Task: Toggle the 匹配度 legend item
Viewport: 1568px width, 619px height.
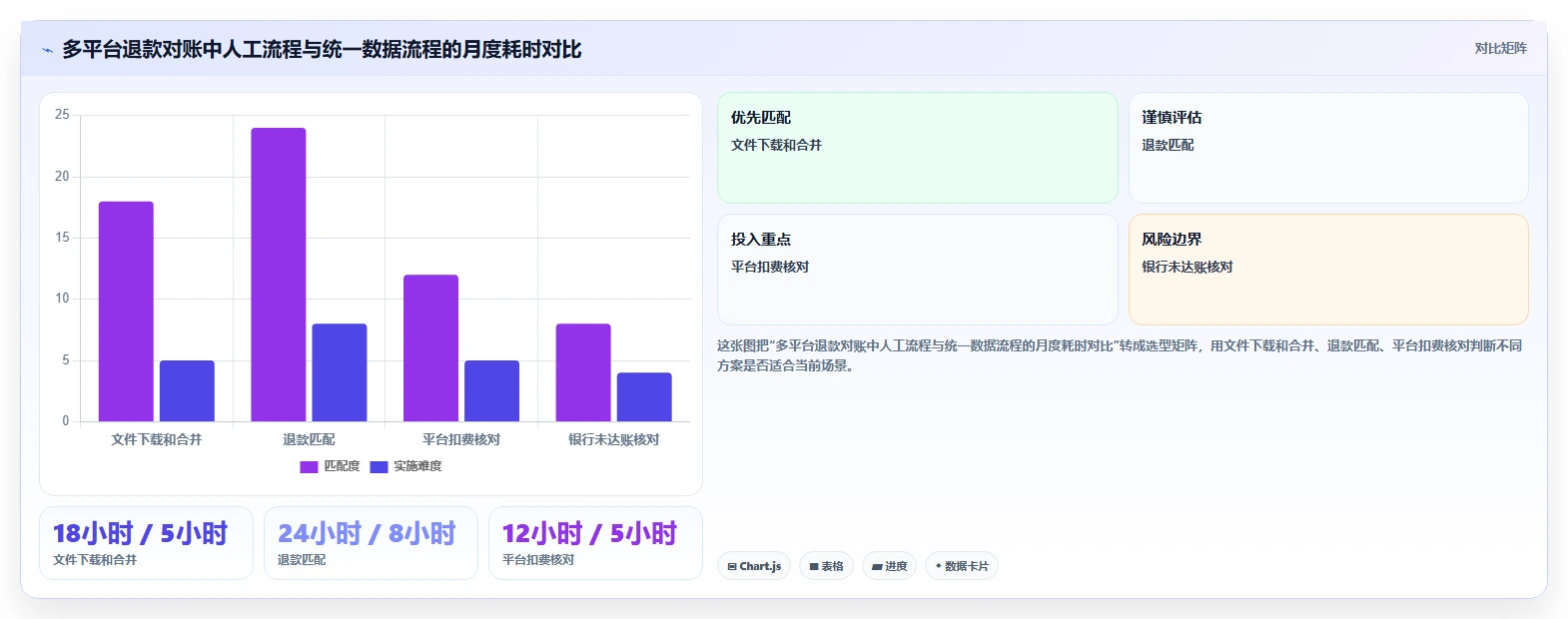Action: [330, 466]
